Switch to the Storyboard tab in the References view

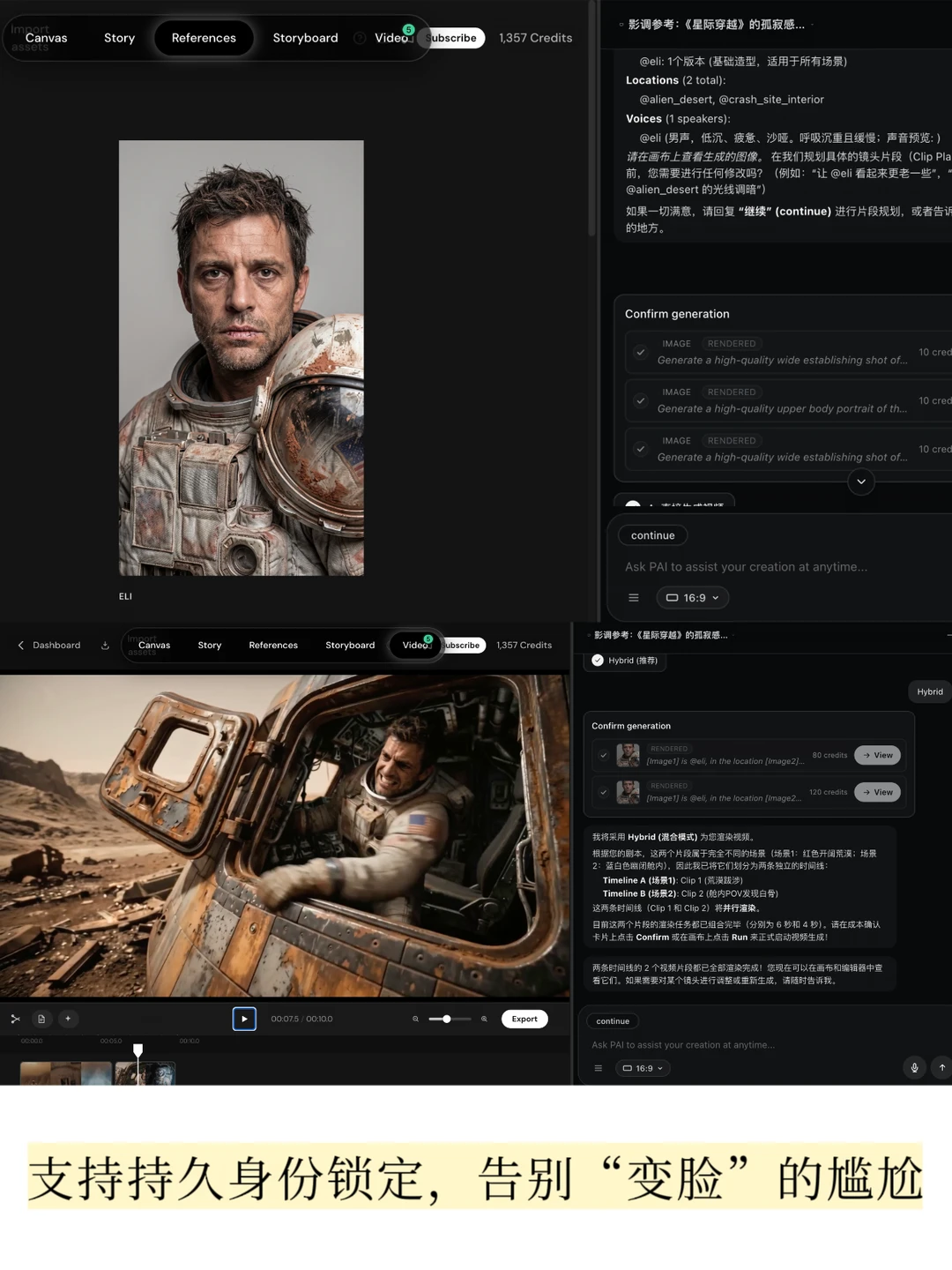(305, 38)
